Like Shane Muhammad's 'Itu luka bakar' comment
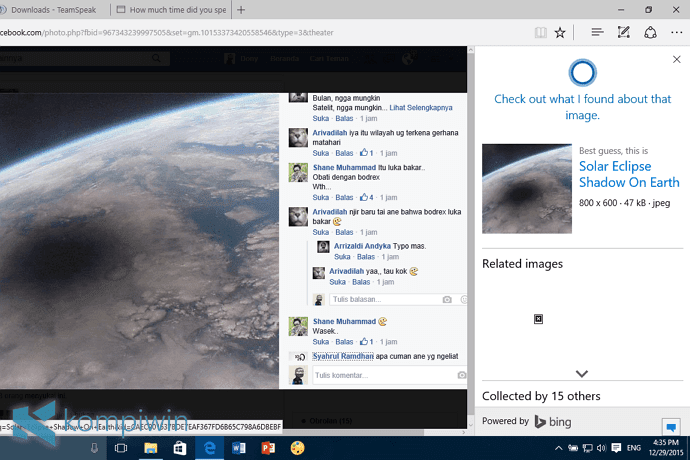The image size is (690, 460). pos(320,197)
